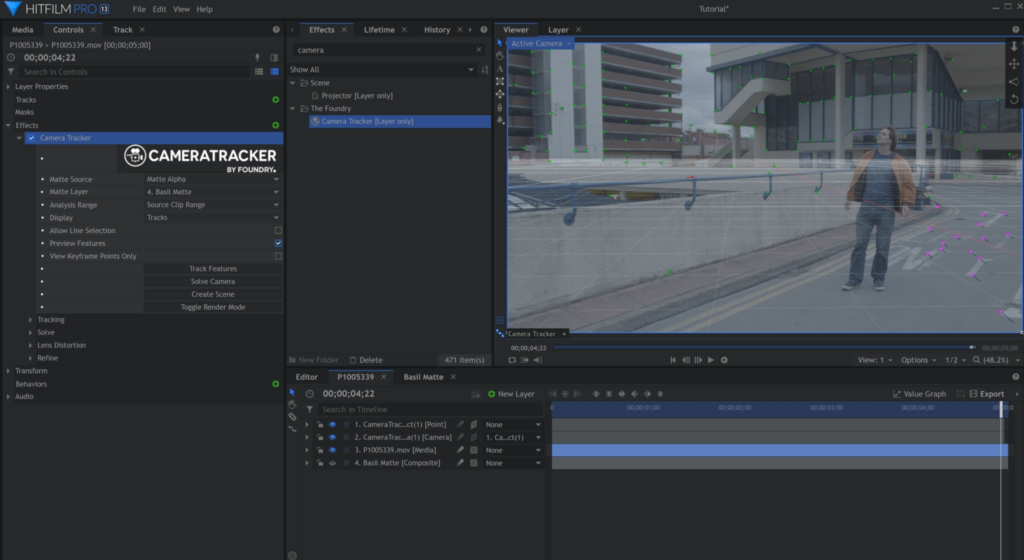
Task: Select the slice tool in timeline toolbar
Action: point(292,417)
